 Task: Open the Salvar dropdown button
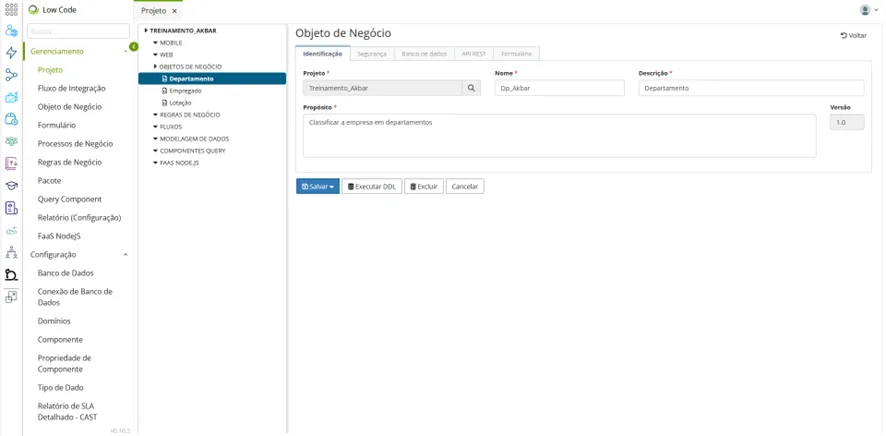tap(318, 186)
